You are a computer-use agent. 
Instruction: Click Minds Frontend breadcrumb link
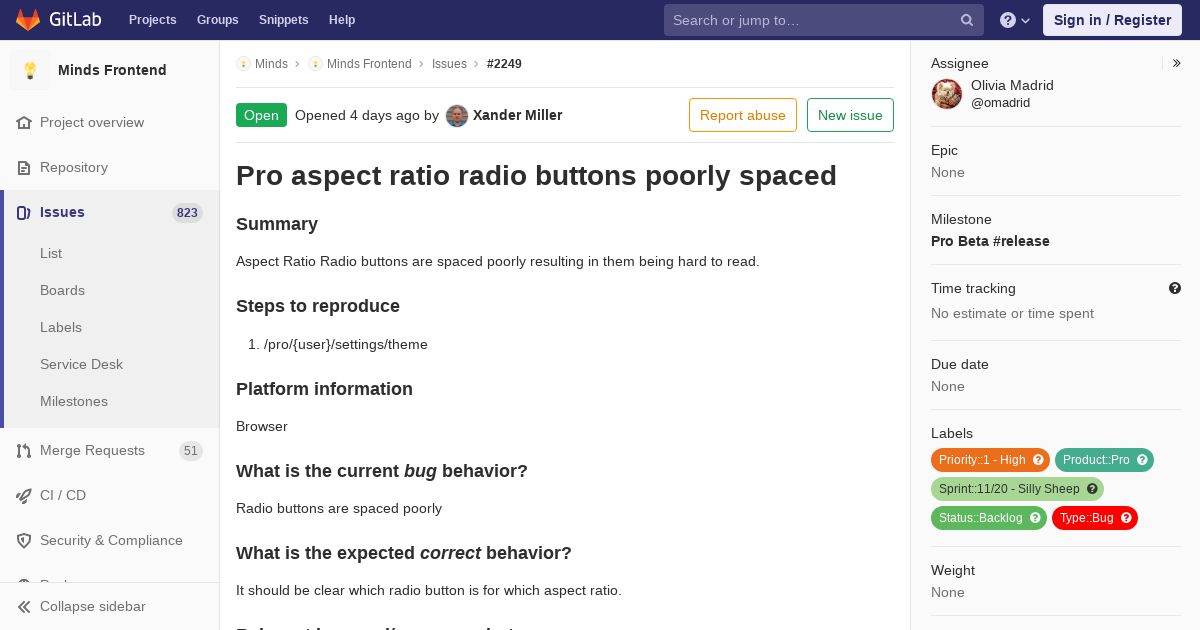tap(369, 63)
